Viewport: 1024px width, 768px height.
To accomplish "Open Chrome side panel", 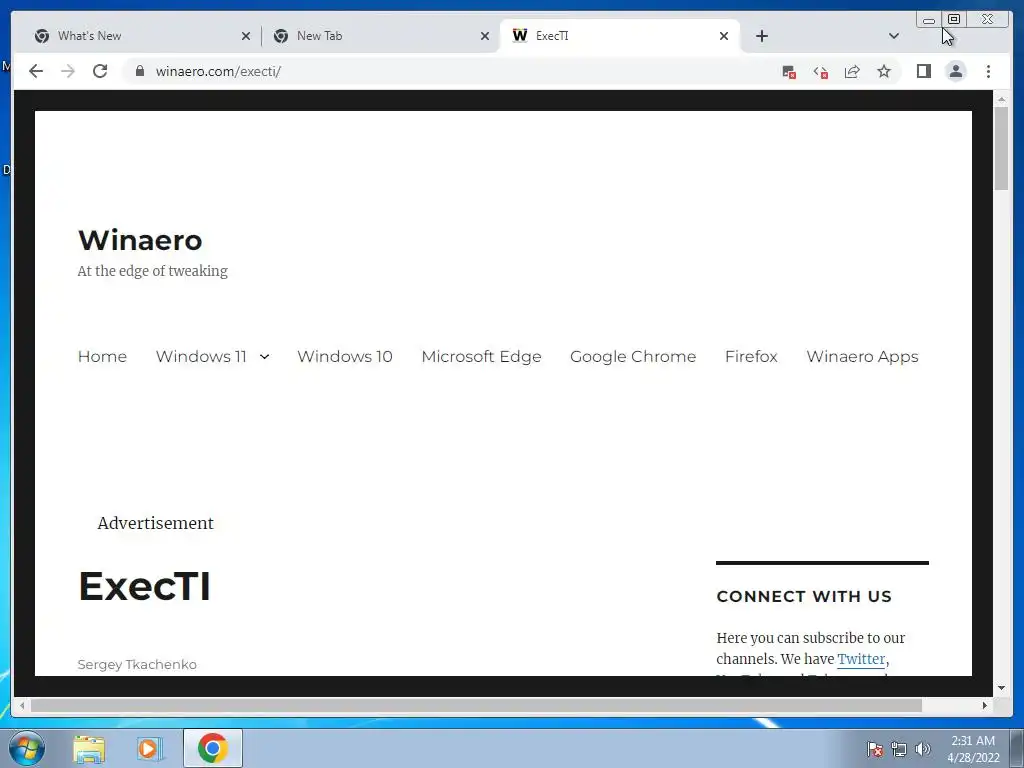I will (x=923, y=71).
